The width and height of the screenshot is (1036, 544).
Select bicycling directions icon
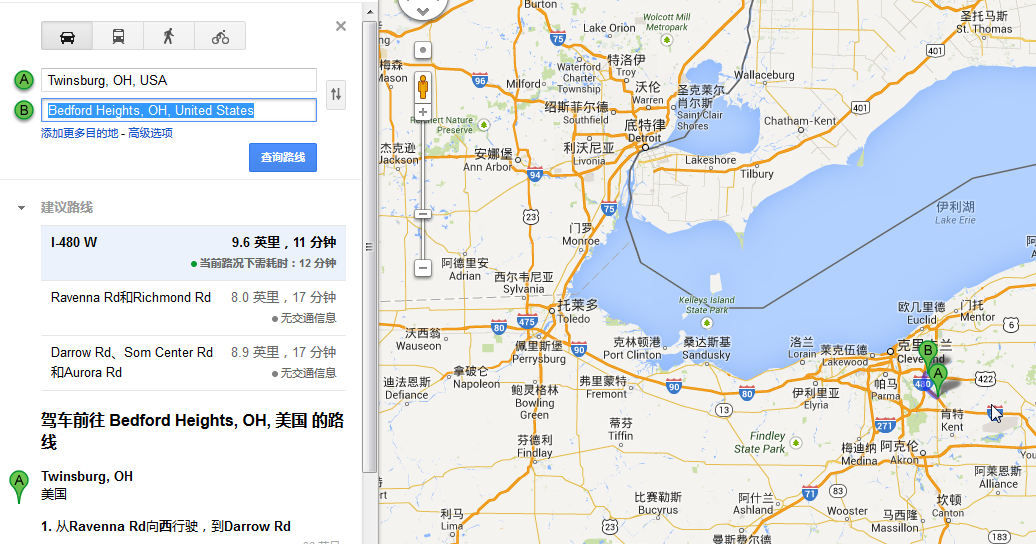coord(220,36)
